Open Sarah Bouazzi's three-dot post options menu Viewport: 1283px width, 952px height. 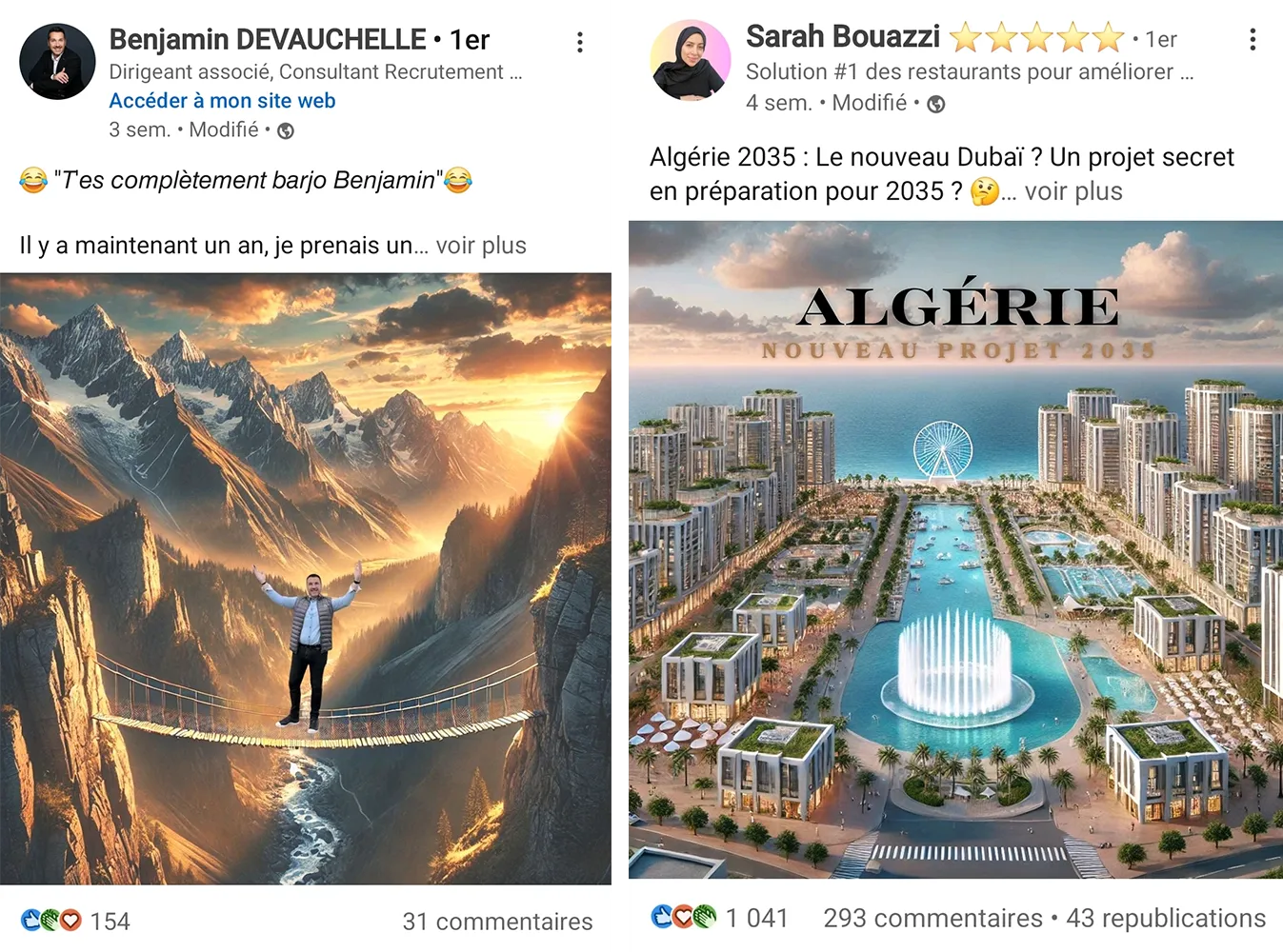(x=1253, y=39)
